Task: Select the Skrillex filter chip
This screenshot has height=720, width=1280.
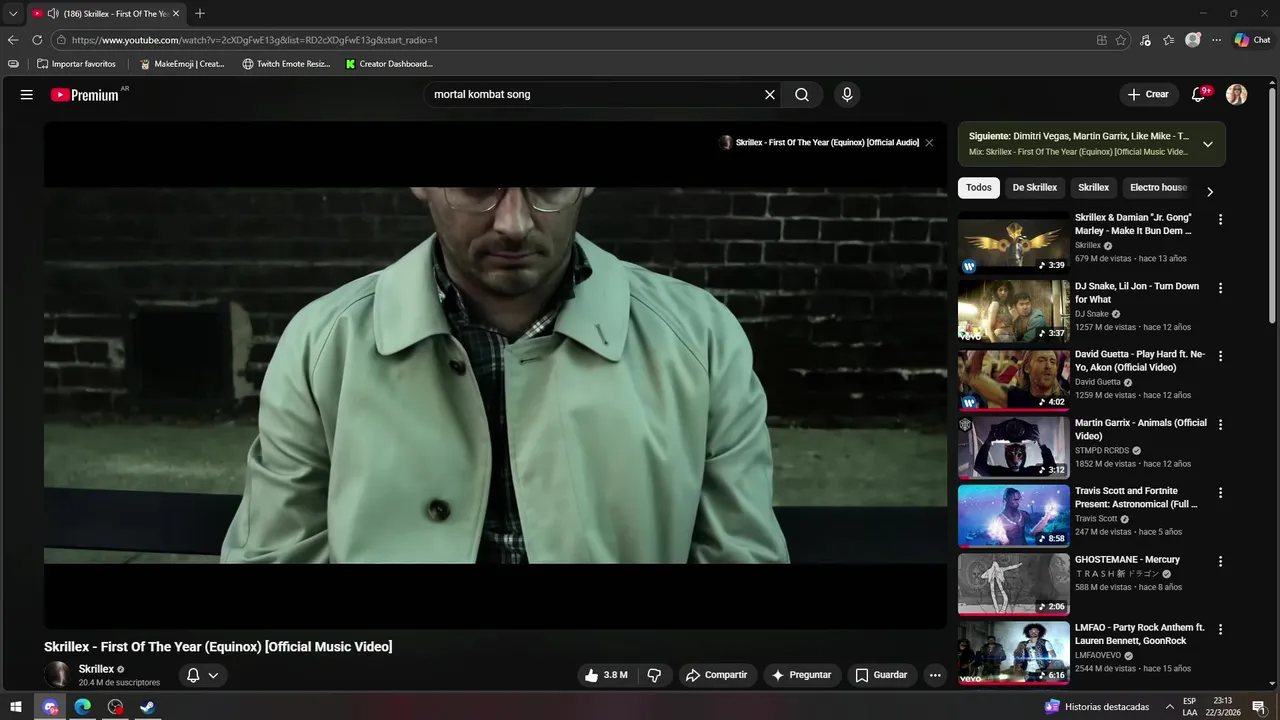Action: (1093, 188)
